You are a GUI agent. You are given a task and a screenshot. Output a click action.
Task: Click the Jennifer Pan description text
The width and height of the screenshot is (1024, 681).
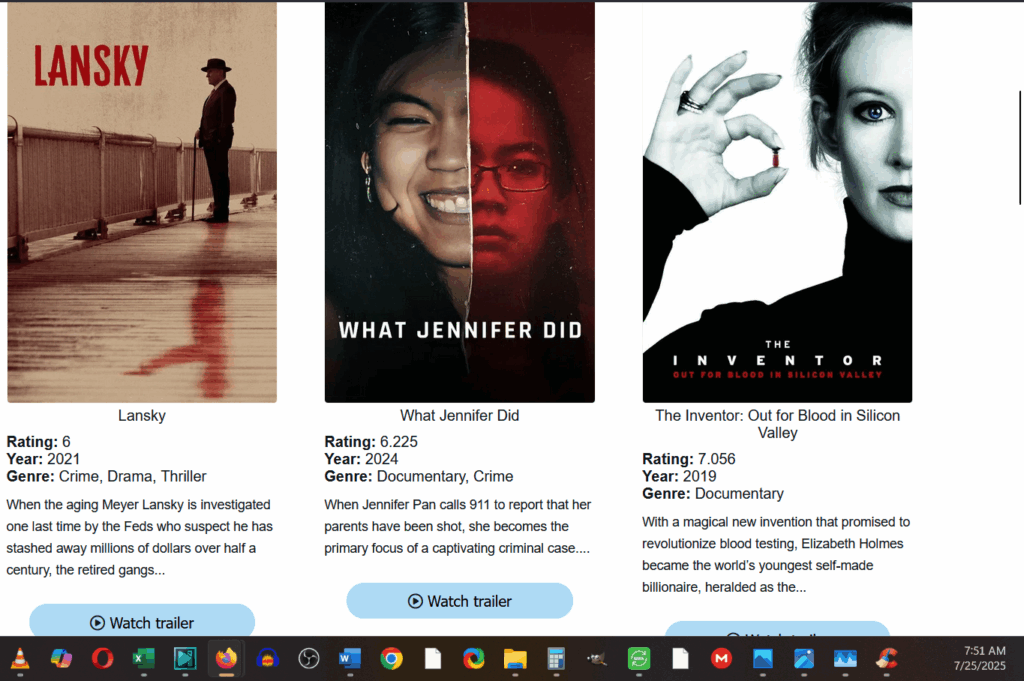coord(458,526)
